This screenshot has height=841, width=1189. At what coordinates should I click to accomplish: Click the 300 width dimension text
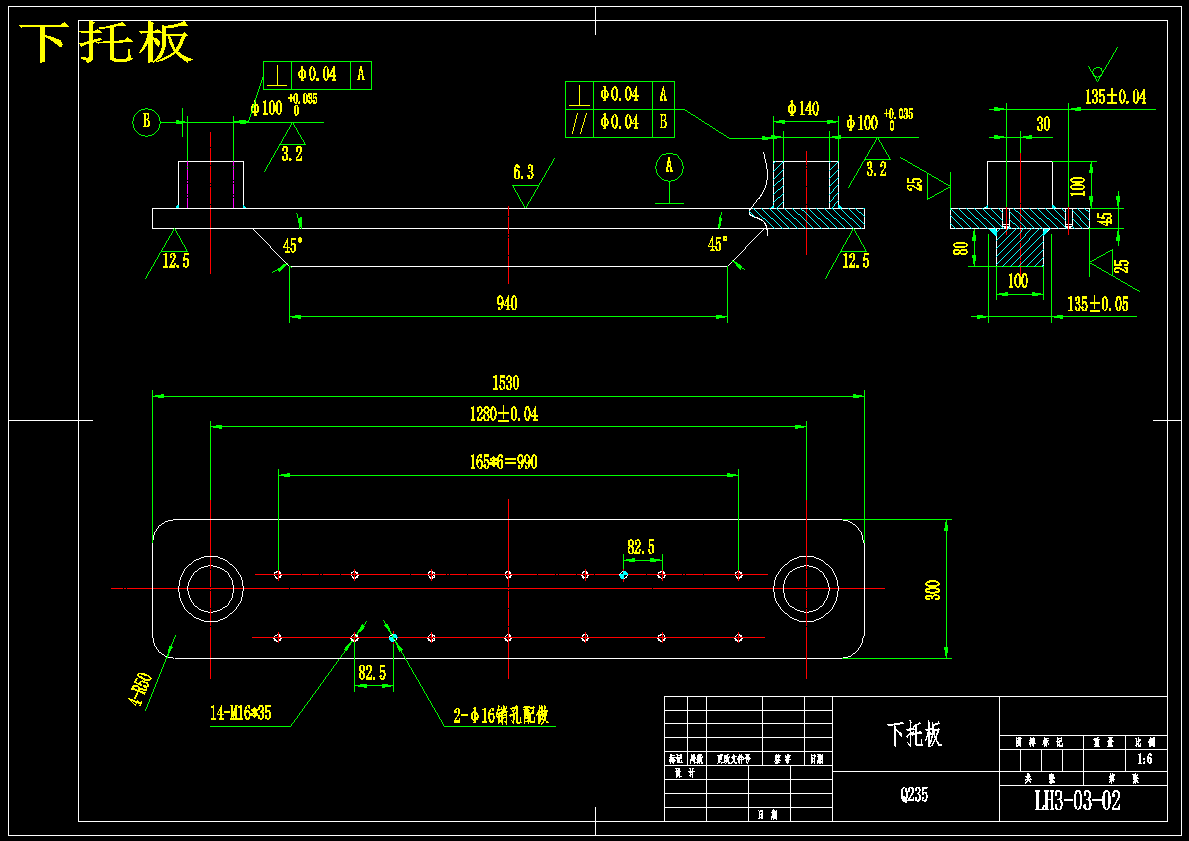click(933, 589)
